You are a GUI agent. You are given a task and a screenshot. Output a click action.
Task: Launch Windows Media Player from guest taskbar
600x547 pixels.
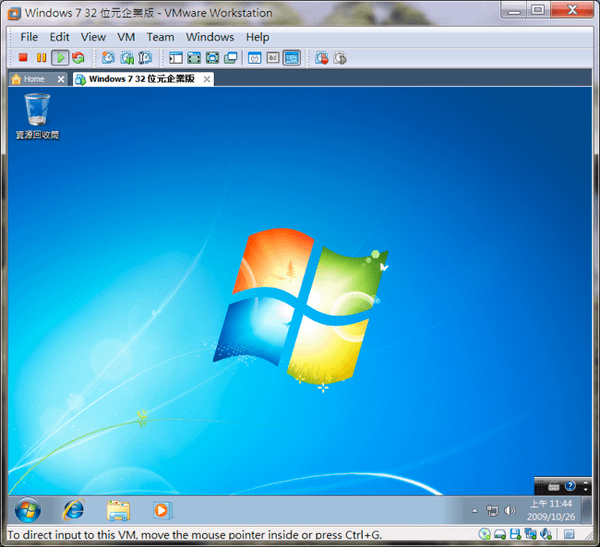coord(163,510)
